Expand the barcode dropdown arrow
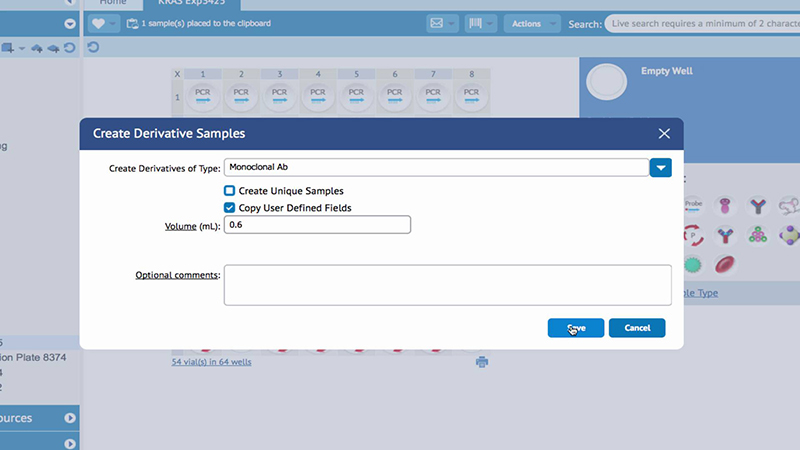 point(489,23)
